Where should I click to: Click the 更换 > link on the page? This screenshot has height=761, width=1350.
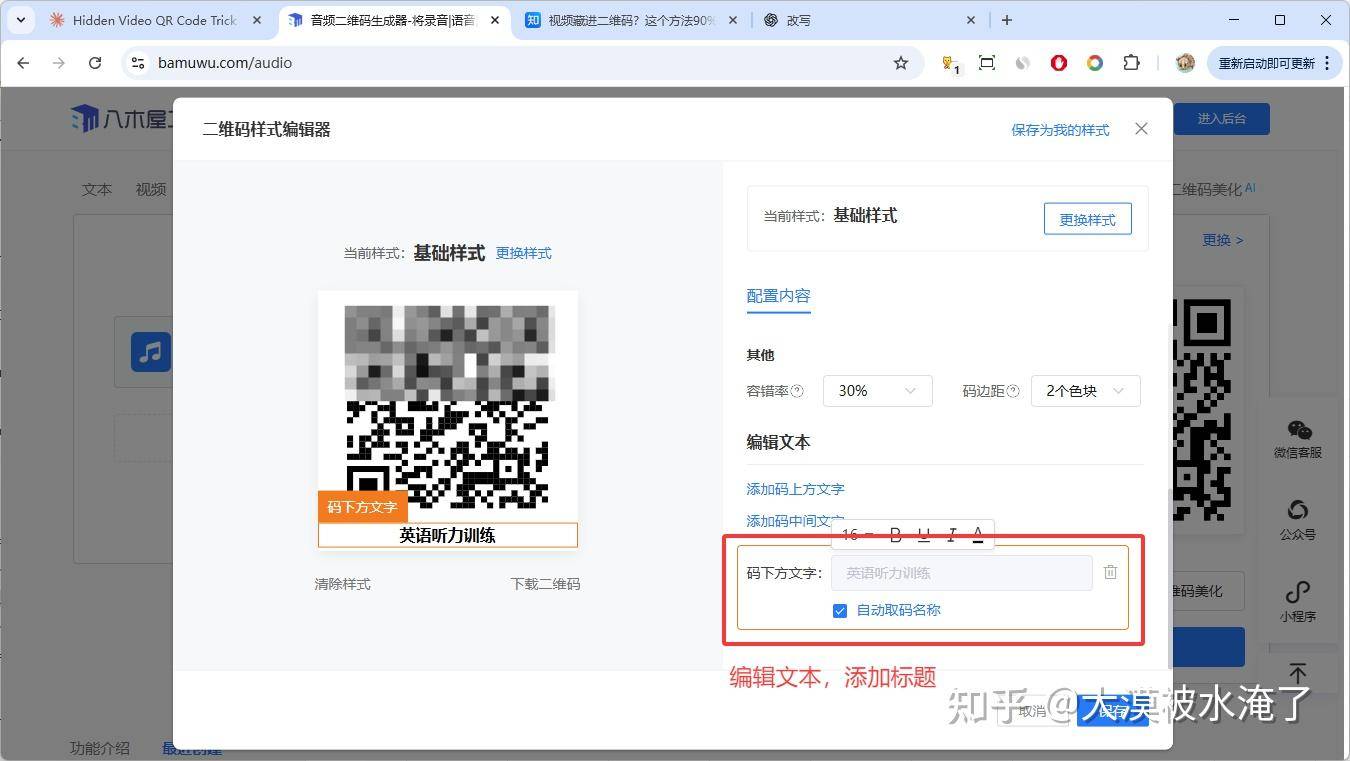[1222, 240]
